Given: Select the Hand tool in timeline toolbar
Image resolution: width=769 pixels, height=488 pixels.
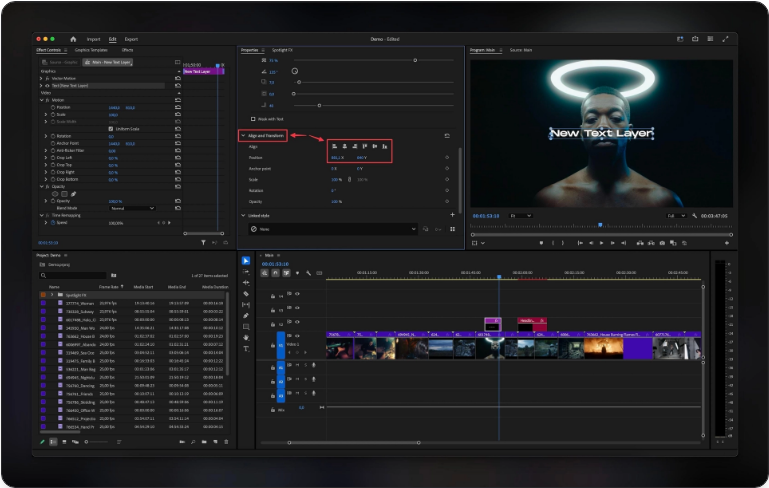Looking at the screenshot, I should click(246, 338).
